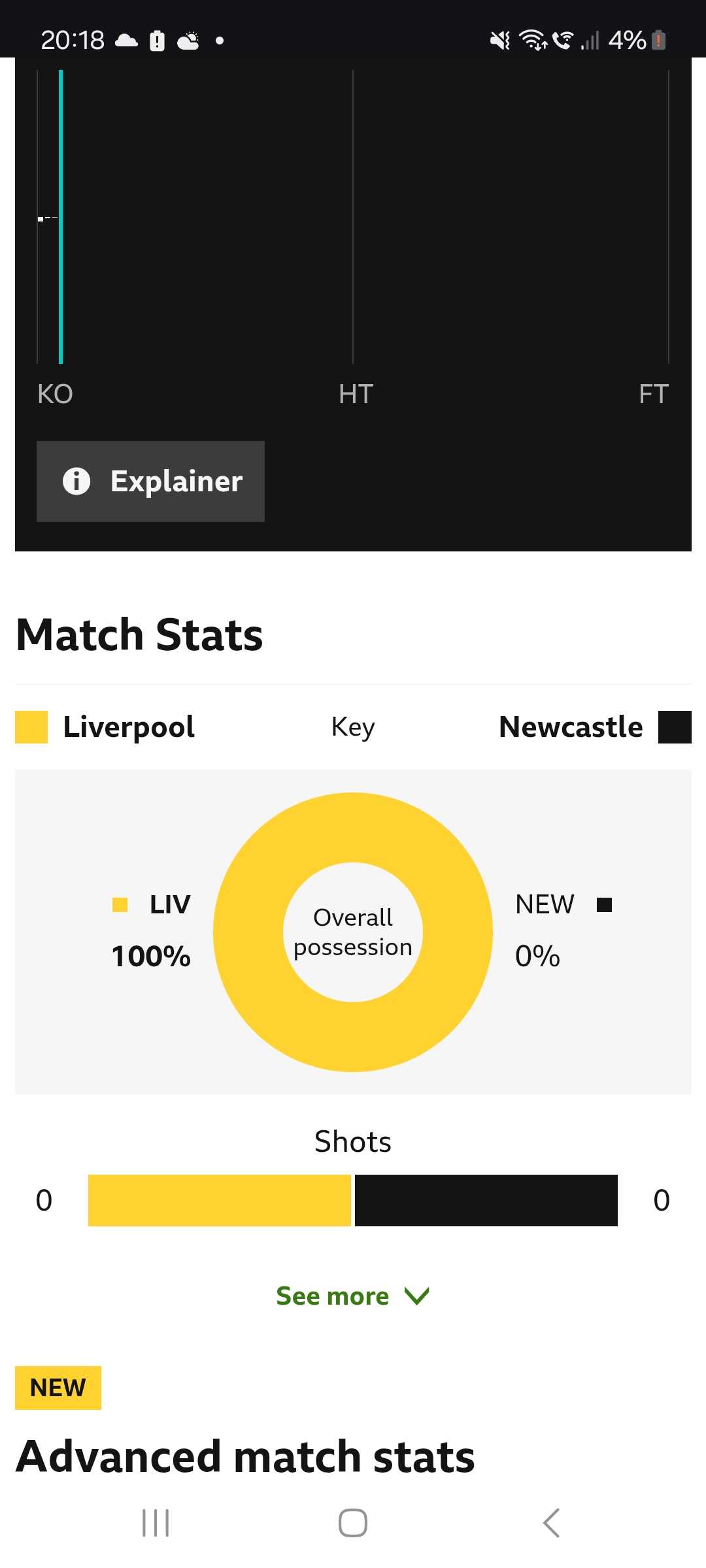Tap the Android back navigation arrow
The height and width of the screenshot is (1568, 706).
click(x=551, y=1523)
